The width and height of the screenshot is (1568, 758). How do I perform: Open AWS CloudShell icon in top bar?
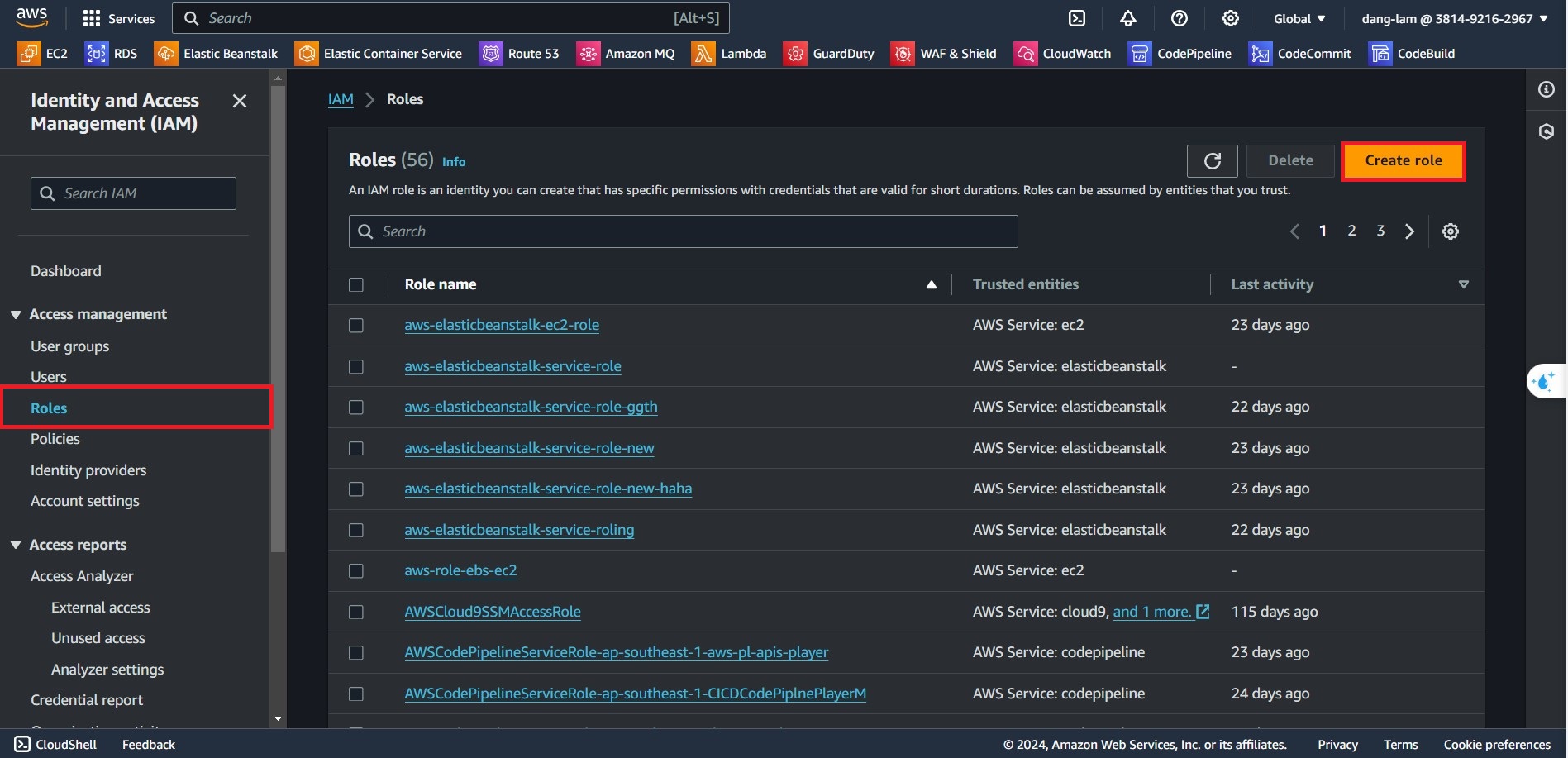[1077, 18]
